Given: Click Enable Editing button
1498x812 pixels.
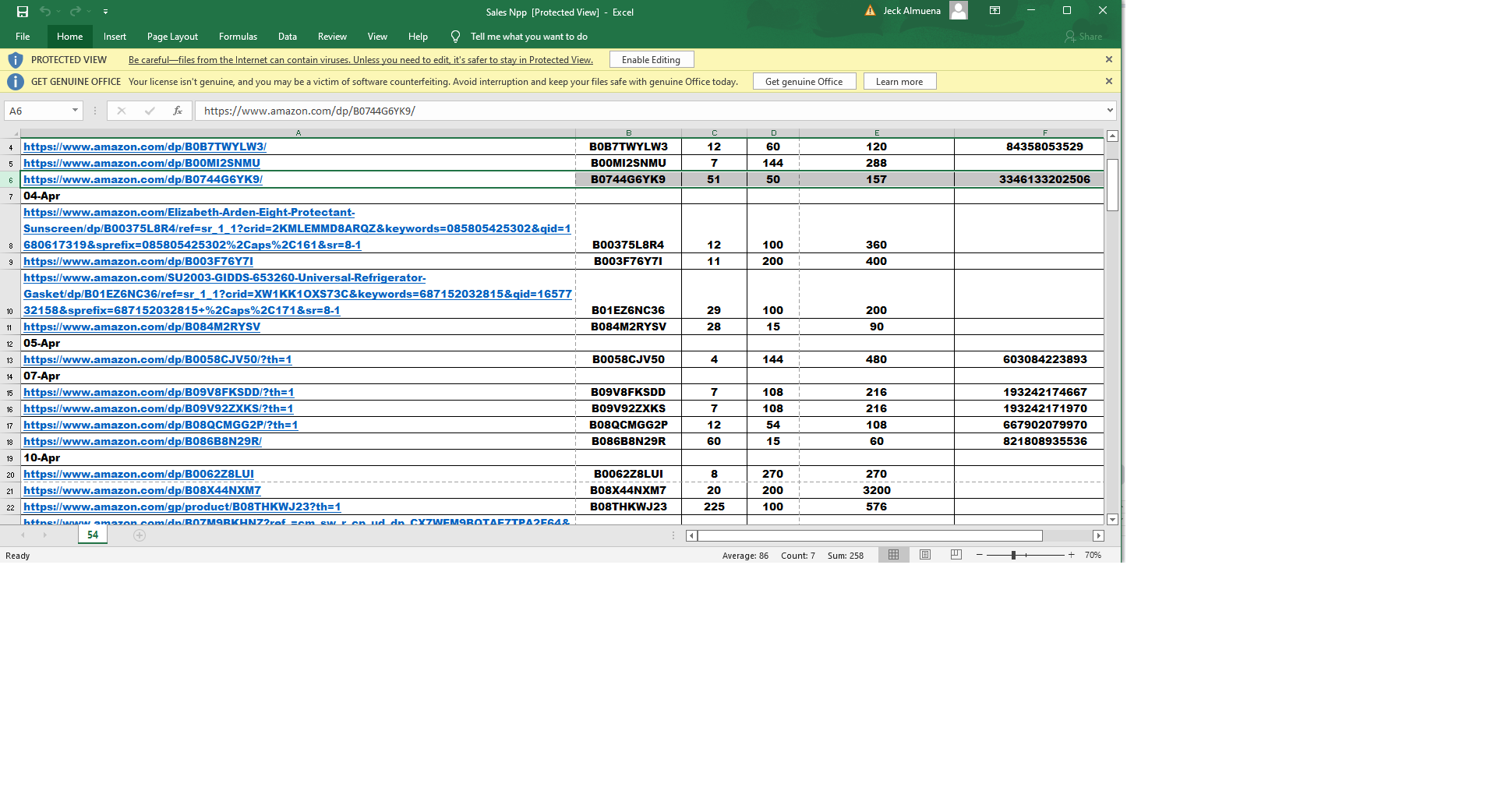Looking at the screenshot, I should [x=652, y=60].
